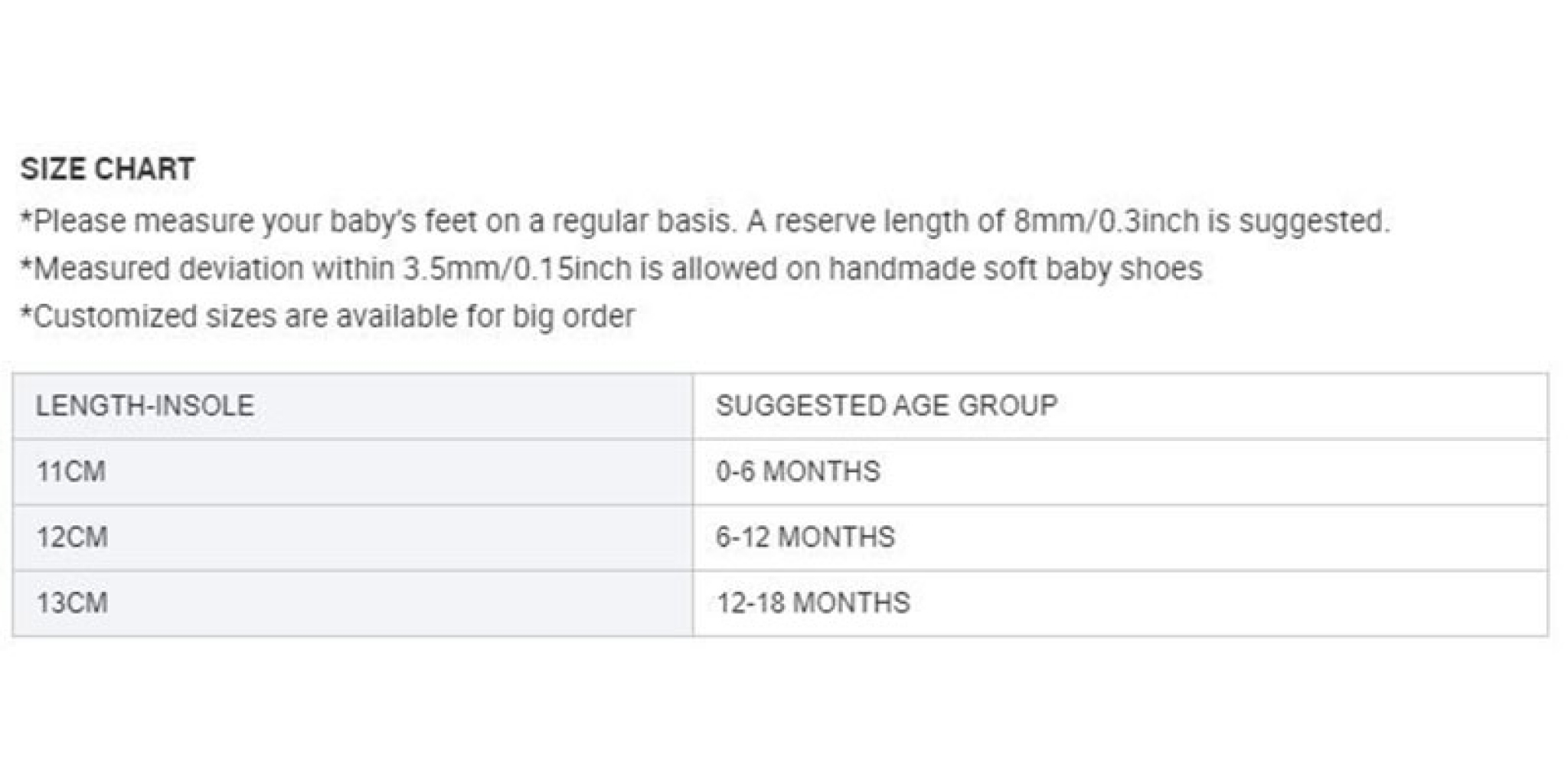This screenshot has height=784, width=1568.
Task: Select the LENGTH-INSOLE column header
Action: (x=353, y=406)
